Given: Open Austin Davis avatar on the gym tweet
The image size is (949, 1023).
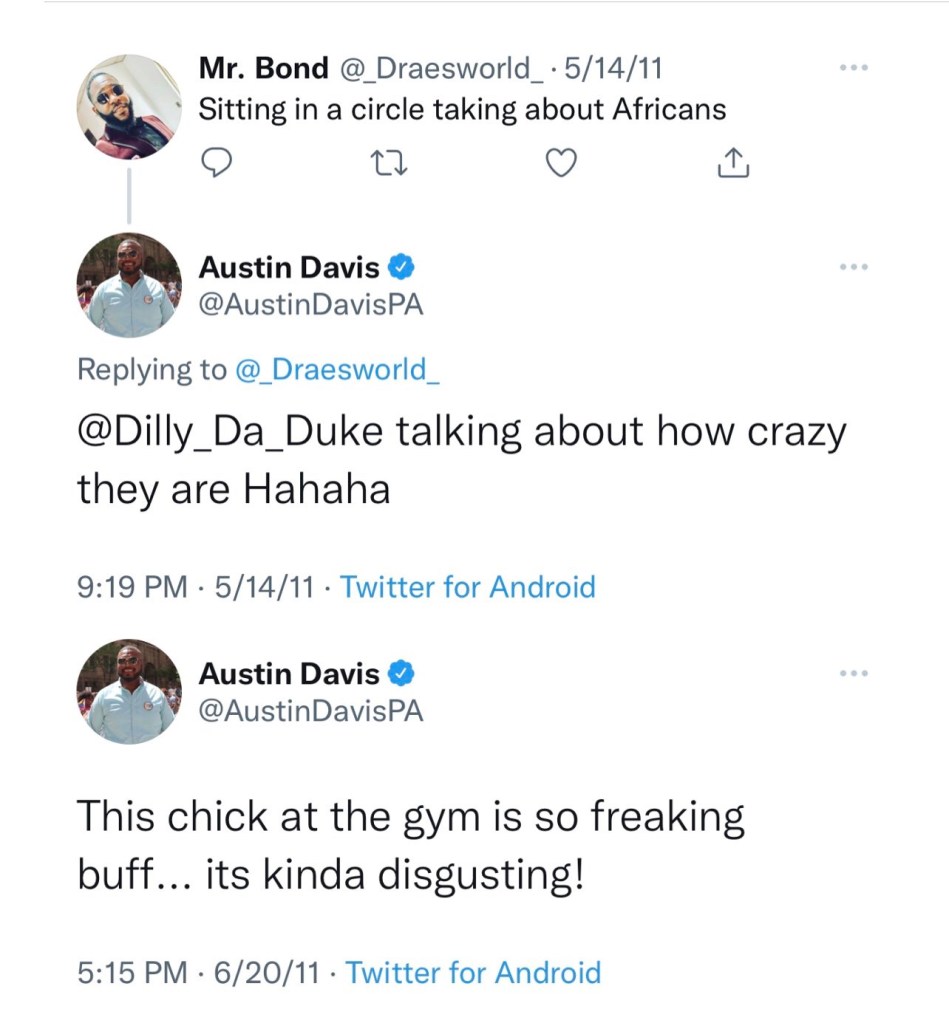Looking at the screenshot, I should point(129,692).
